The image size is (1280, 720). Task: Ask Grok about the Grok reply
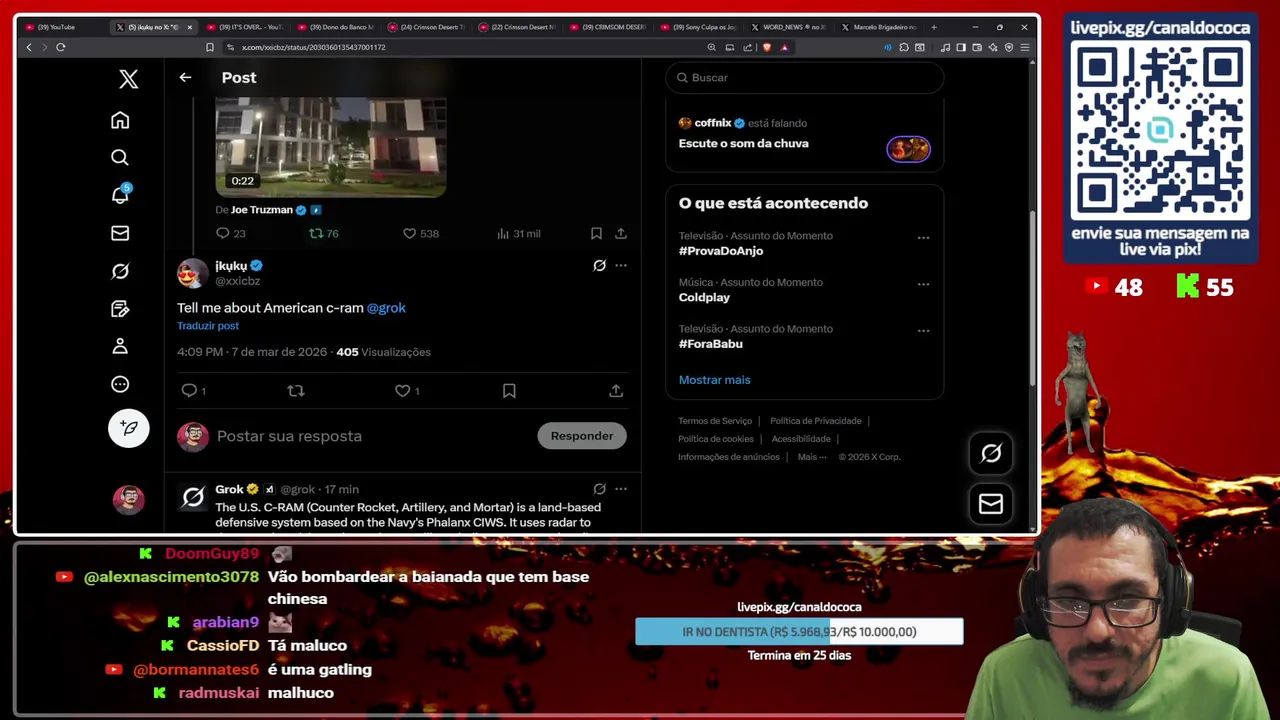click(x=599, y=489)
